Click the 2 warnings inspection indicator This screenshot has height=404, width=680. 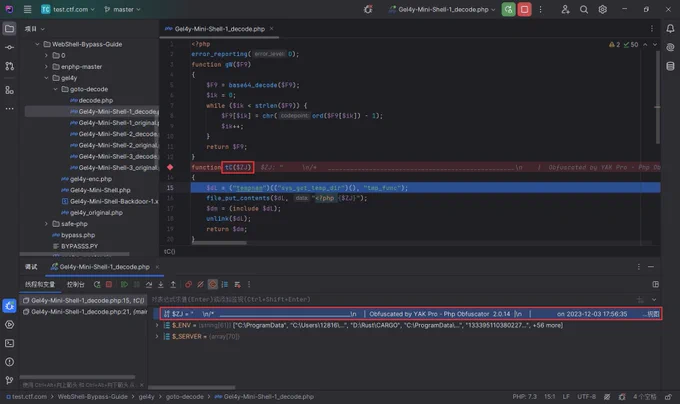(x=614, y=45)
